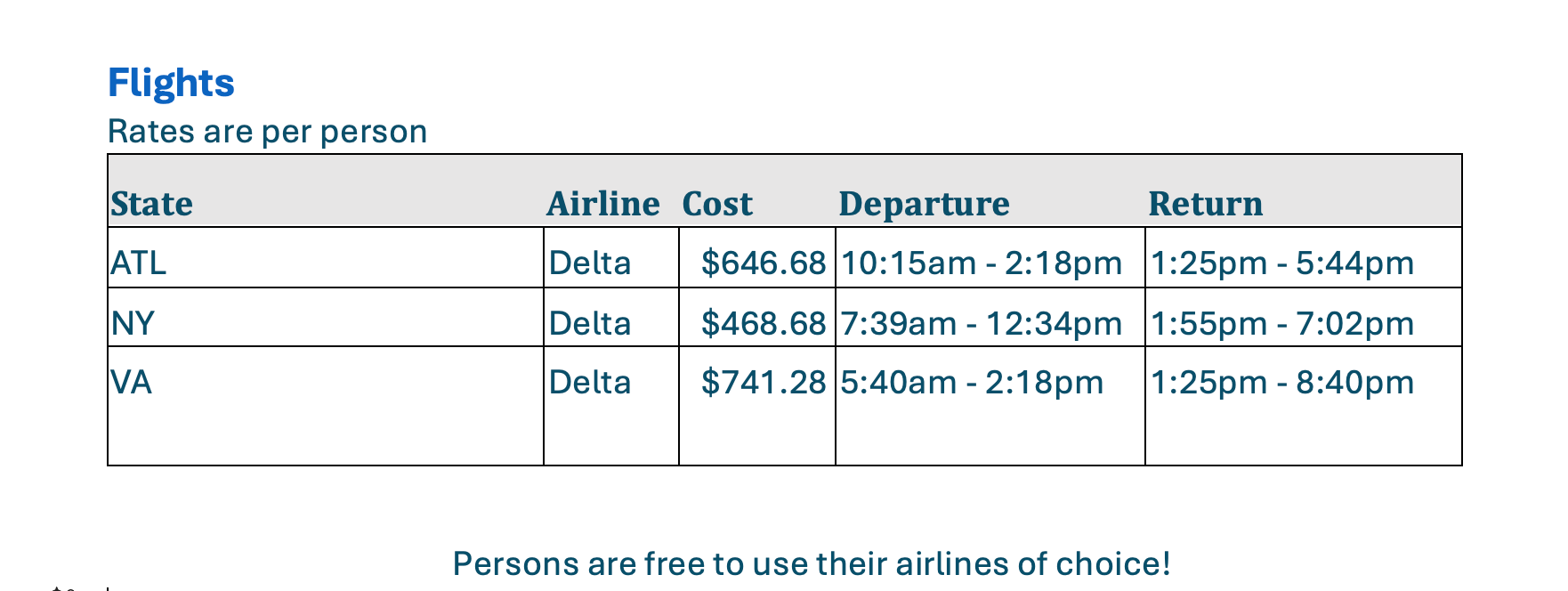Click the Flights heading

171,83
